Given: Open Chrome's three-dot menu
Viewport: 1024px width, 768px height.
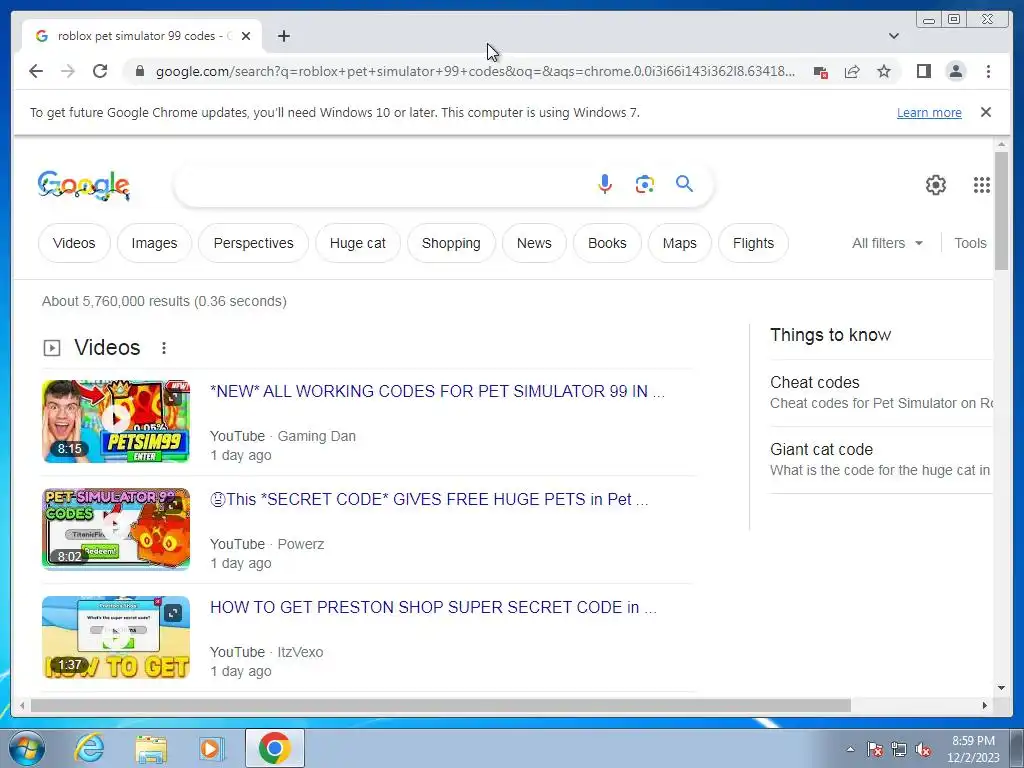Looking at the screenshot, I should 988,71.
